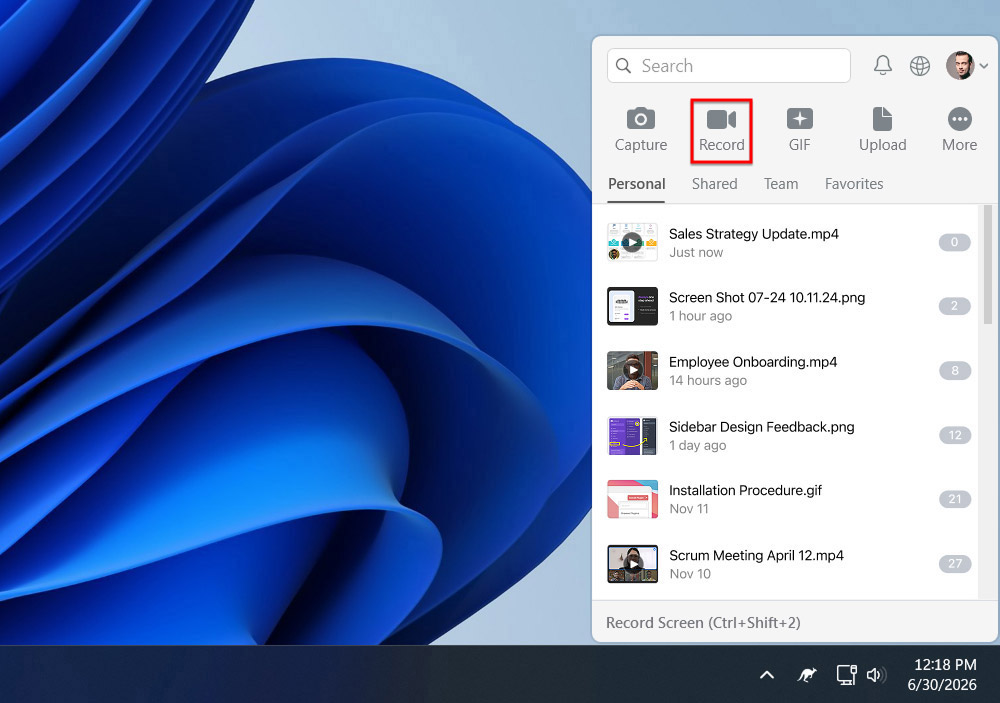This screenshot has width=1000, height=703.
Task: Open the Upload file option
Action: point(882,131)
